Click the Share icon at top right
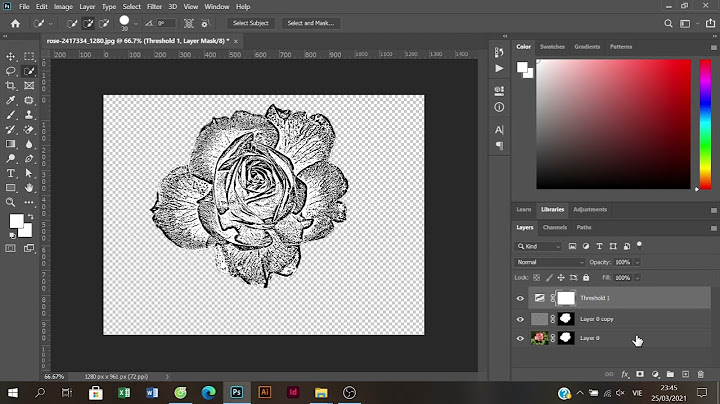720x404 pixels. pyautogui.click(x=710, y=23)
